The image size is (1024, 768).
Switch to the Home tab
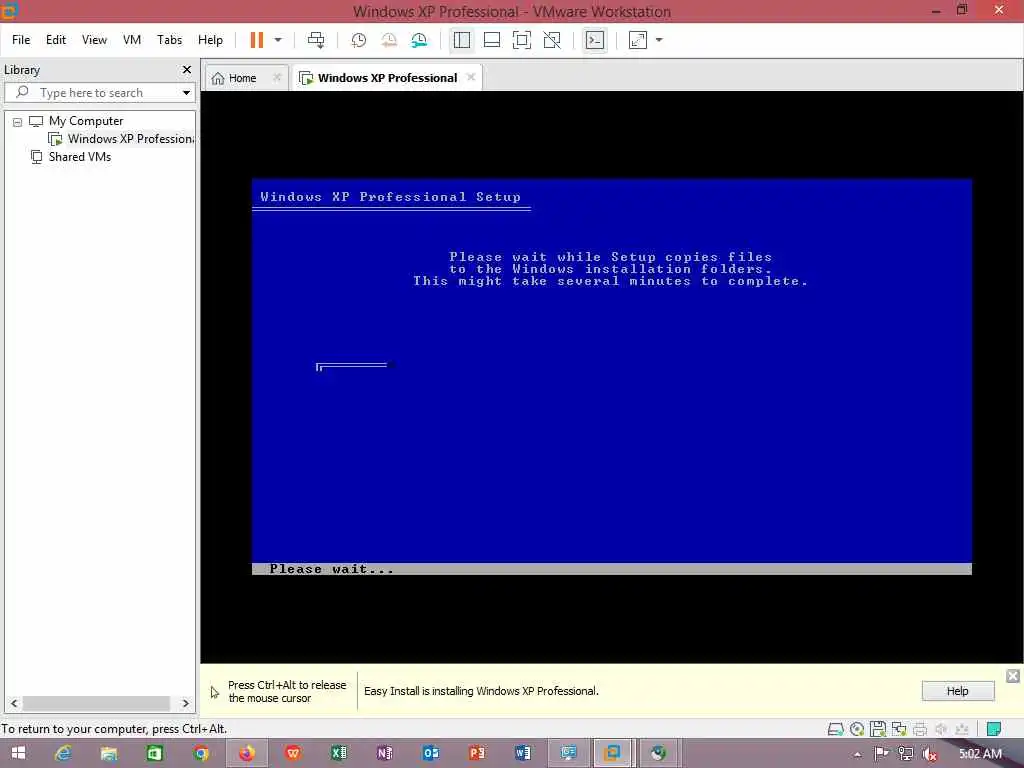(x=242, y=78)
